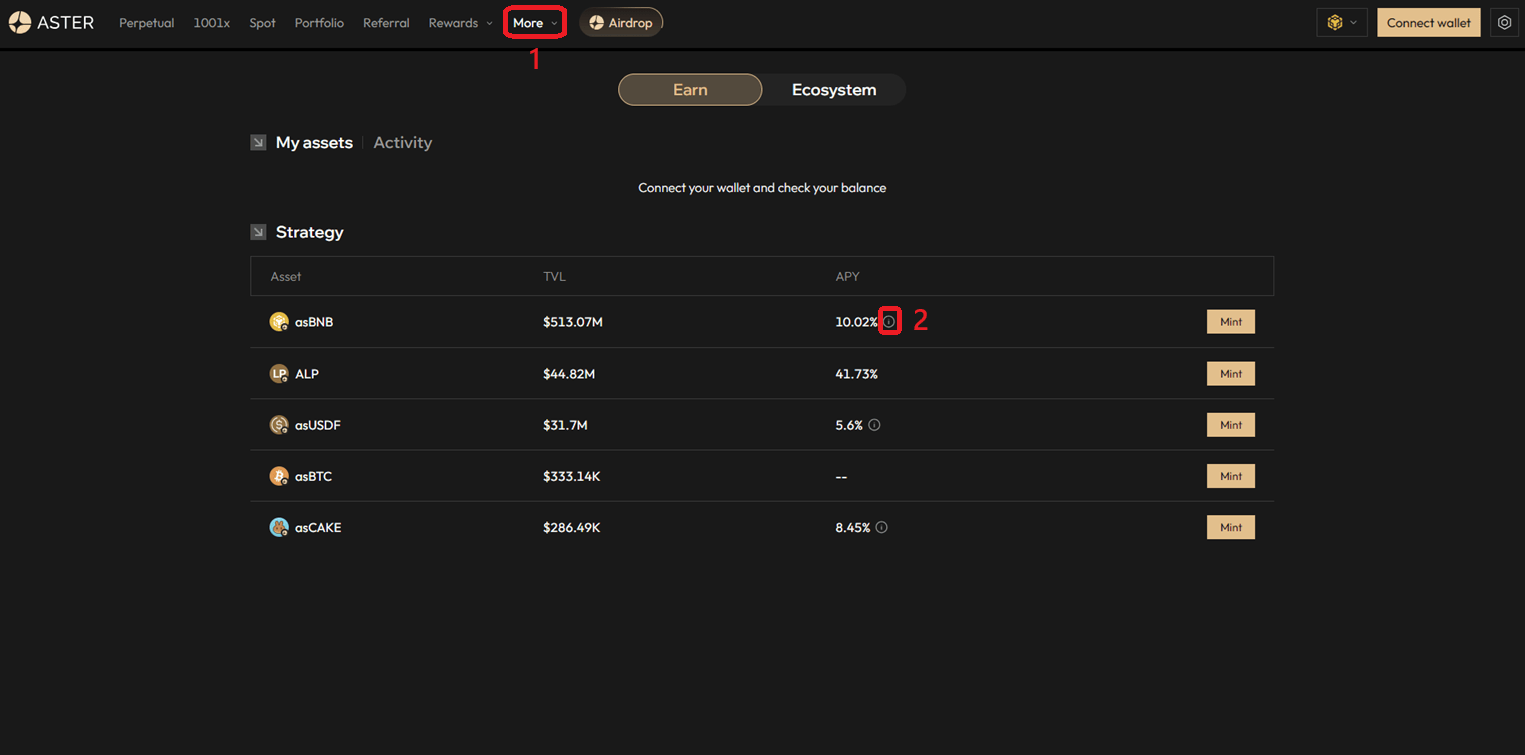Click the ASTER logo in header

pos(51,23)
